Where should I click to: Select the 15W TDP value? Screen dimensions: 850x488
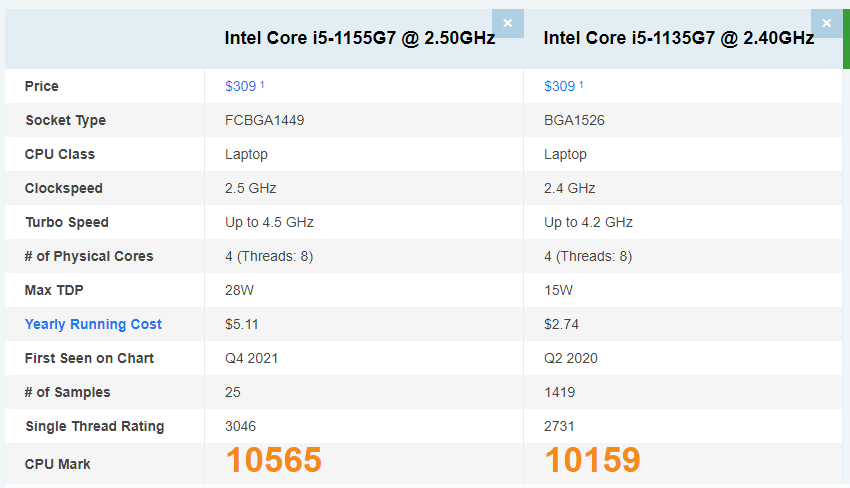(558, 291)
